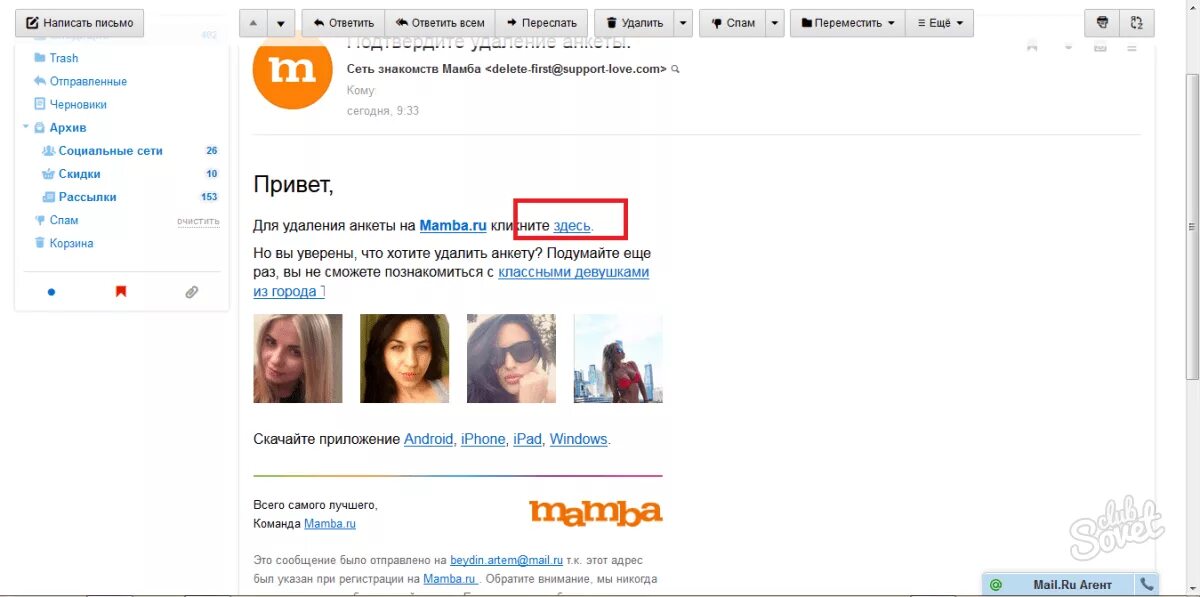Filter flagged messages with red flag icon
This screenshot has width=1200, height=597.
pyautogui.click(x=121, y=292)
